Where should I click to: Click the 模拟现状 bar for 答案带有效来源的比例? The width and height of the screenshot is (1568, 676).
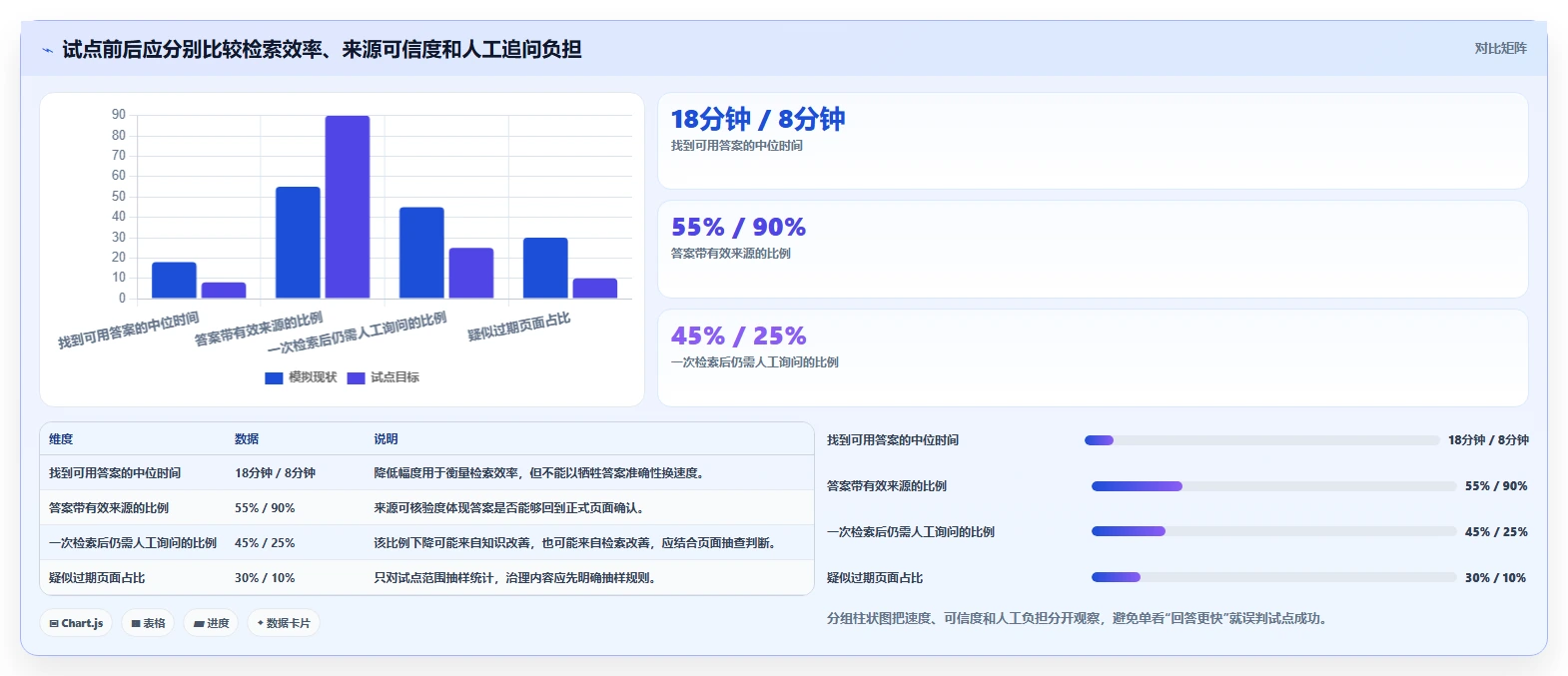pos(298,242)
